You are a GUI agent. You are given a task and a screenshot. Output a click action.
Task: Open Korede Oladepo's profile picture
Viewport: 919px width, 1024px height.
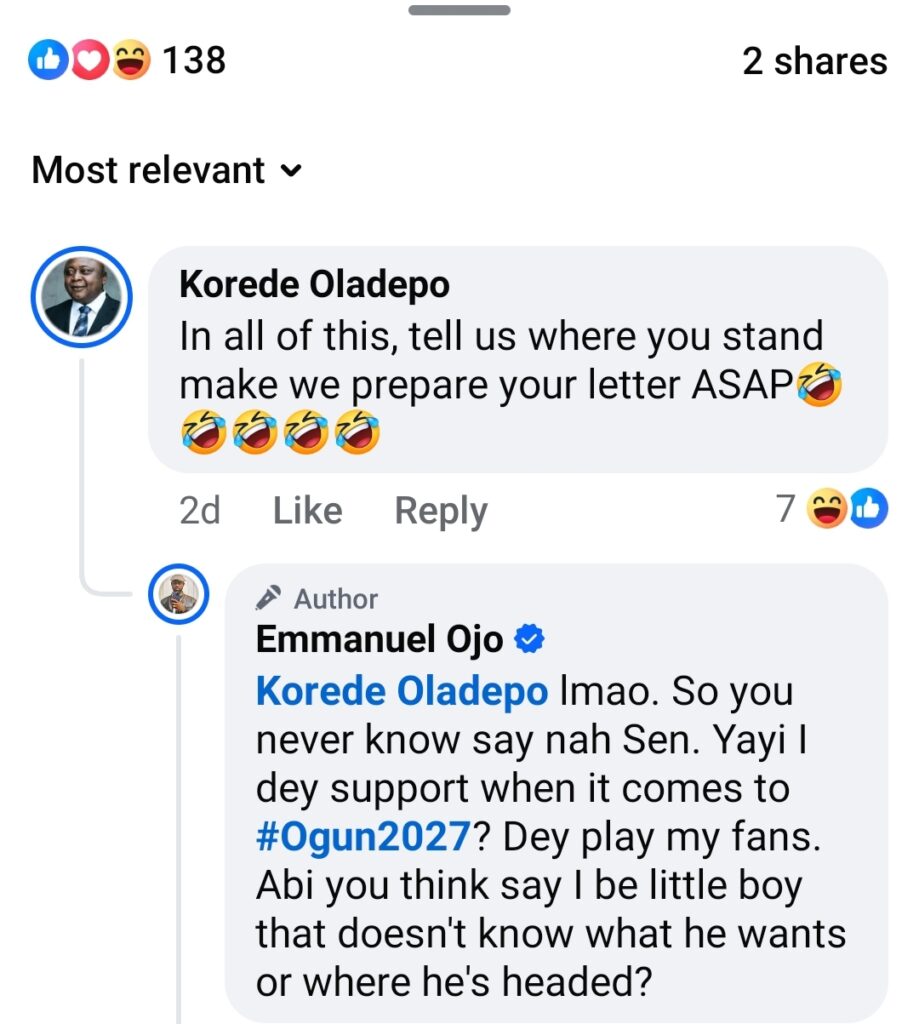(x=81, y=297)
